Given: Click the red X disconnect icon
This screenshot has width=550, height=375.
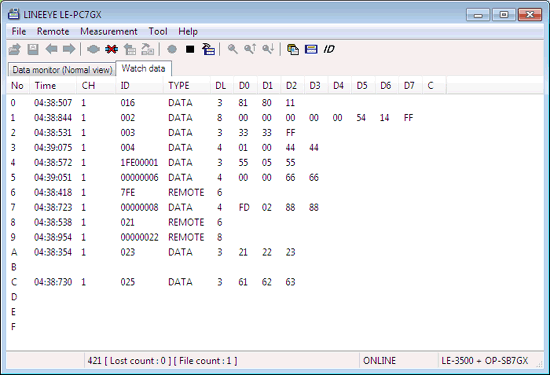Looking at the screenshot, I should click(x=112, y=49).
